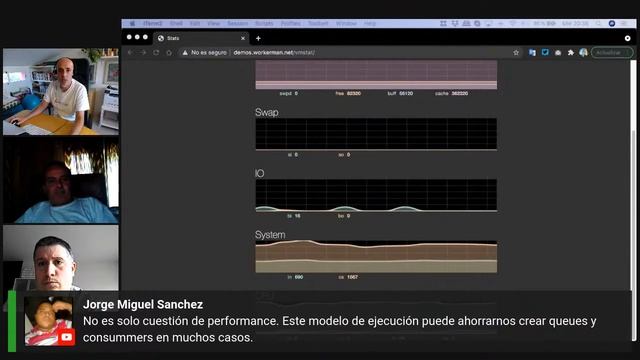This screenshot has height=360, width=640.
Task: Click the 'in' value under System
Action: click(x=295, y=277)
